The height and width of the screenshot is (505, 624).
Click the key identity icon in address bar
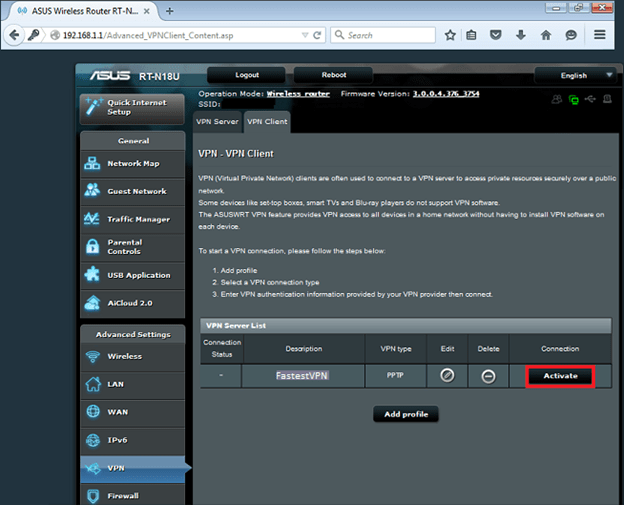pyautogui.click(x=34, y=35)
